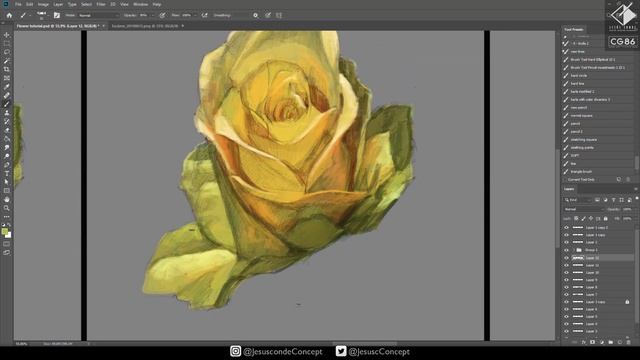640x360 pixels.
Task: Select the Crop tool
Action: click(7, 69)
